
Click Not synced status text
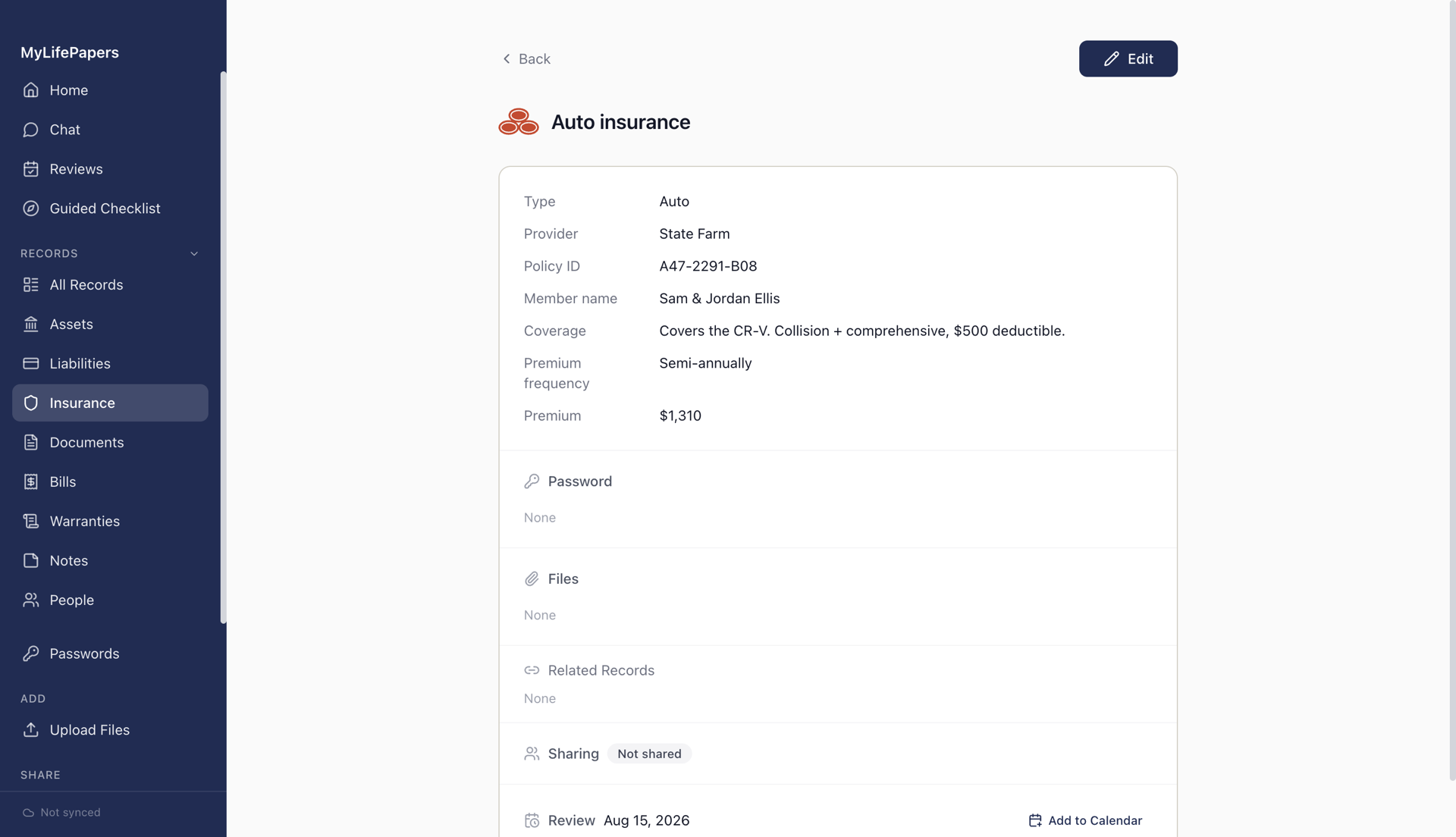tap(71, 813)
